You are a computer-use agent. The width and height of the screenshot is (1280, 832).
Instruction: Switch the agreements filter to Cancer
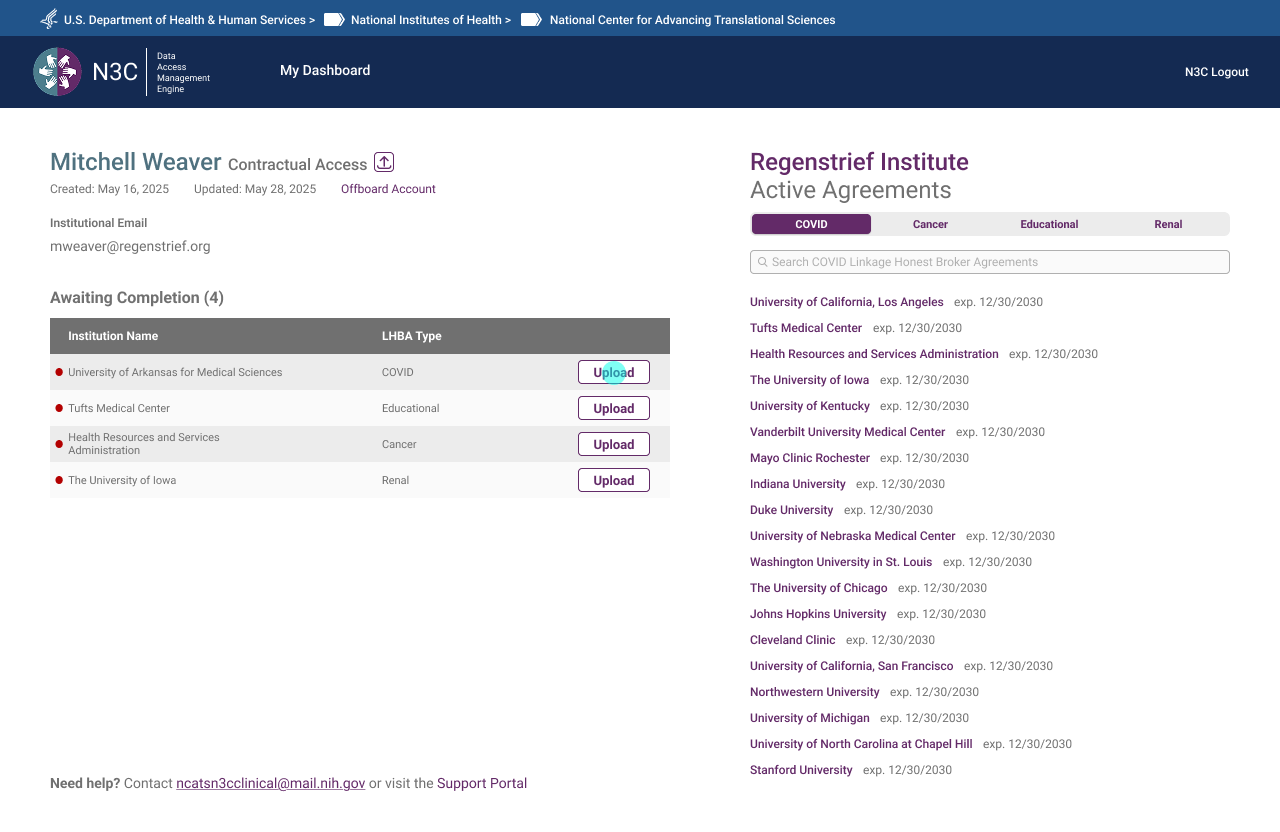click(x=930, y=224)
